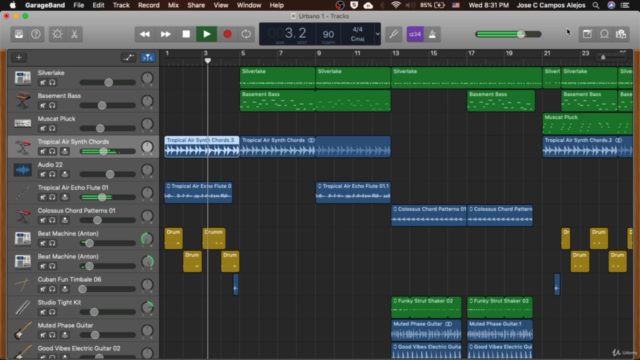Image resolution: width=640 pixels, height=360 pixels.
Task: Open the Record menu
Action: (149, 5)
